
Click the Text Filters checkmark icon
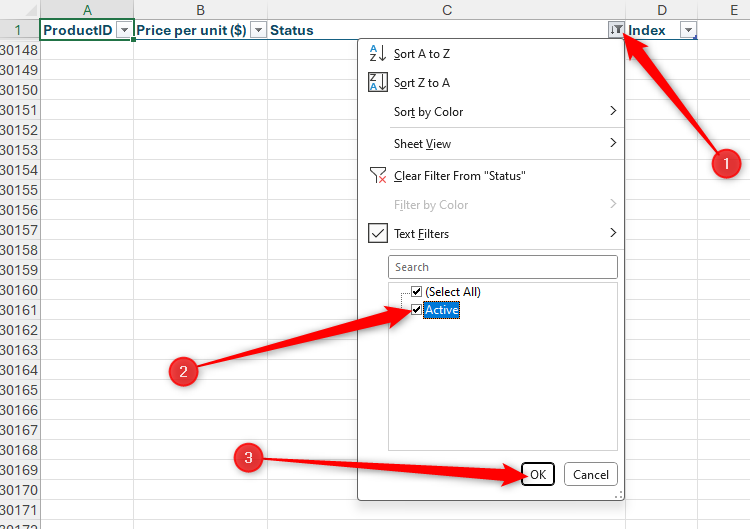[x=378, y=233]
